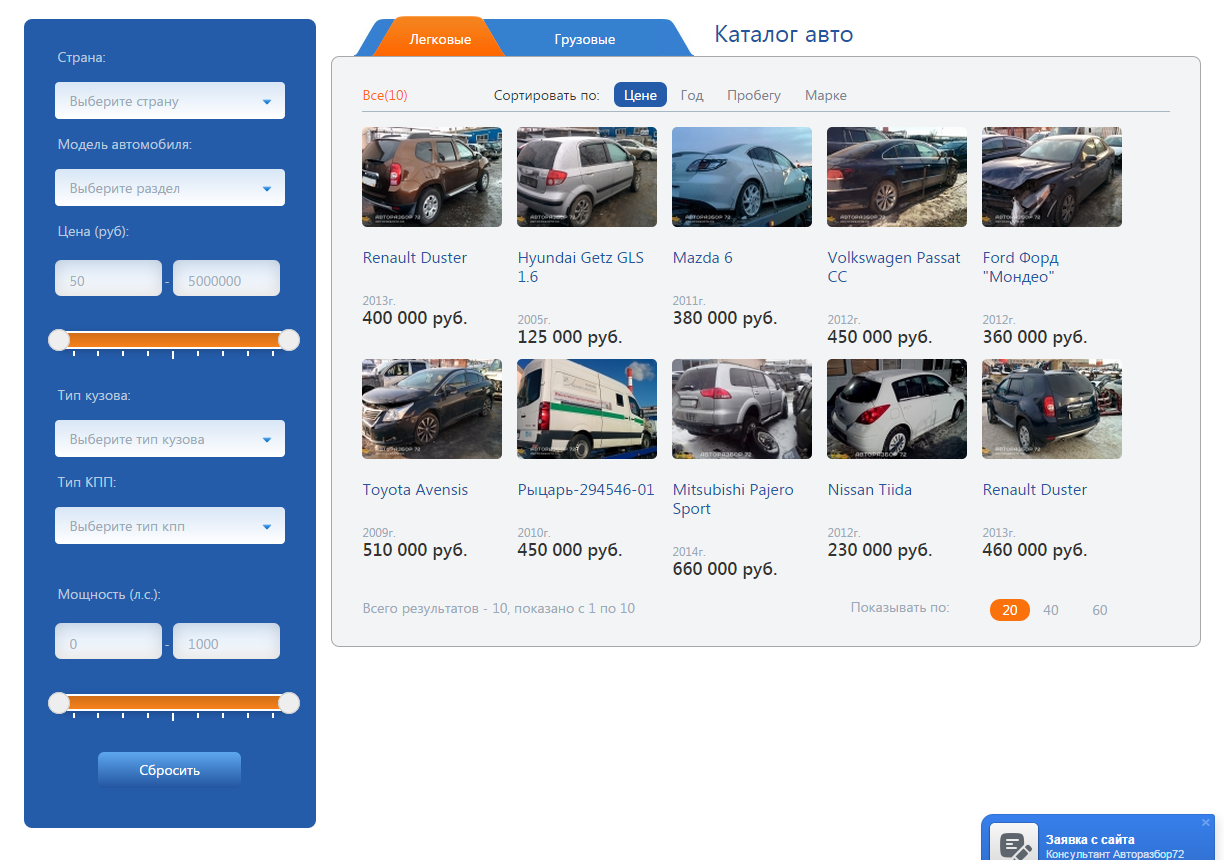Sort the catalog by Год

[x=692, y=95]
